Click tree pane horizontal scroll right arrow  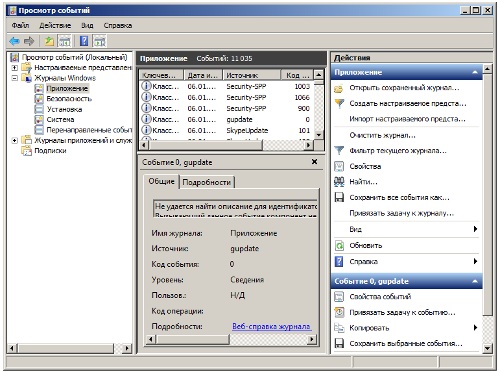point(127,348)
